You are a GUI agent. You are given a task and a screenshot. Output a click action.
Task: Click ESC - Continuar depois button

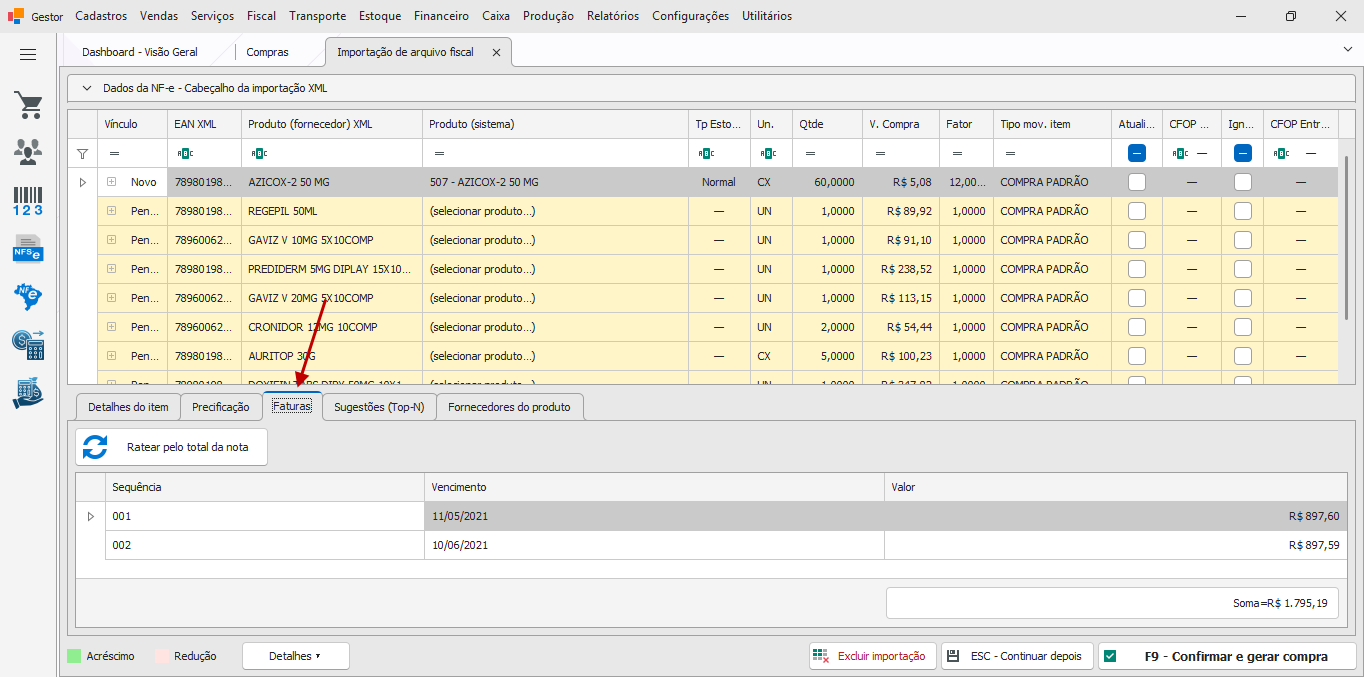(1017, 656)
